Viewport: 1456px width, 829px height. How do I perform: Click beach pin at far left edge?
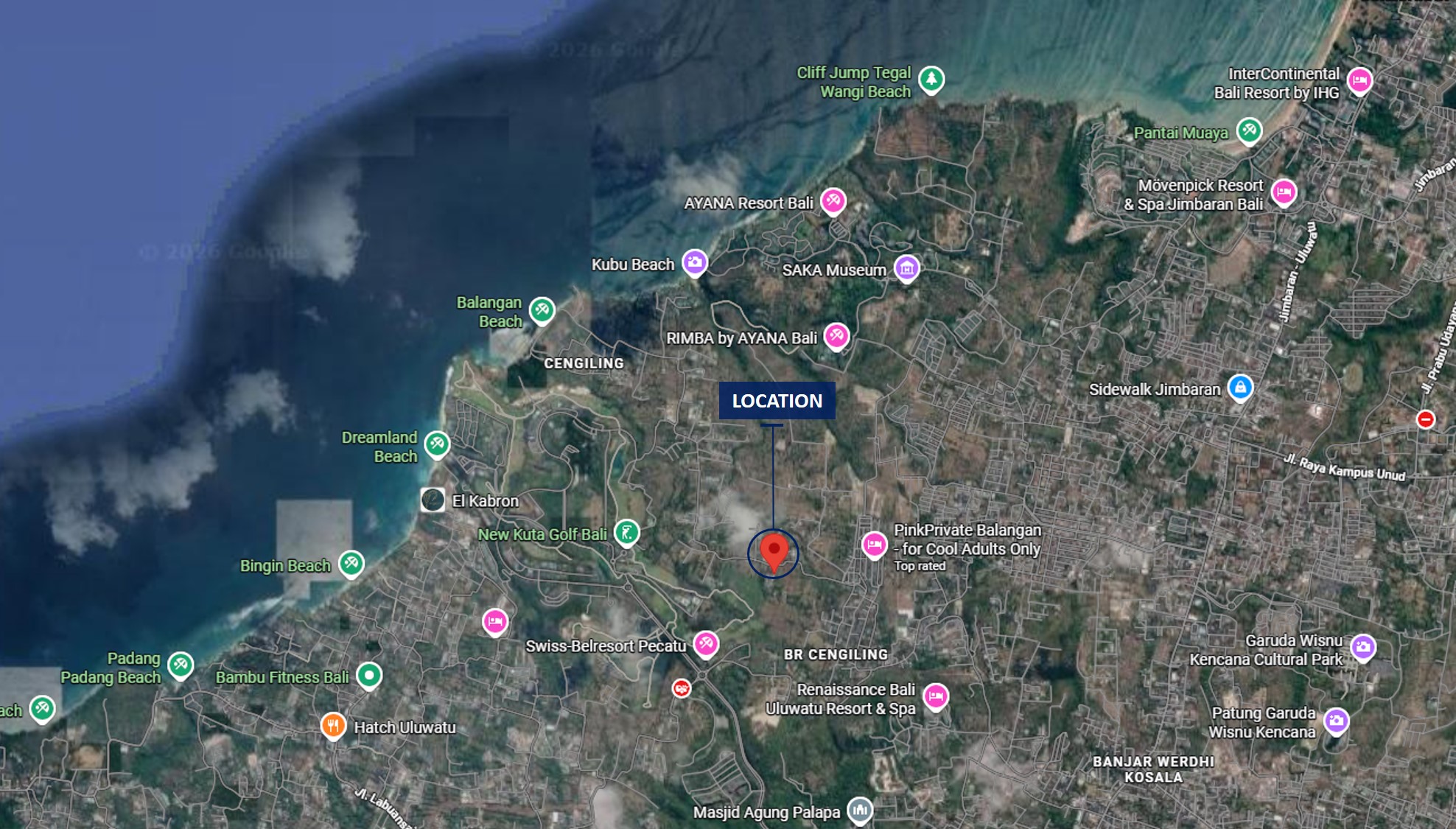click(x=42, y=709)
